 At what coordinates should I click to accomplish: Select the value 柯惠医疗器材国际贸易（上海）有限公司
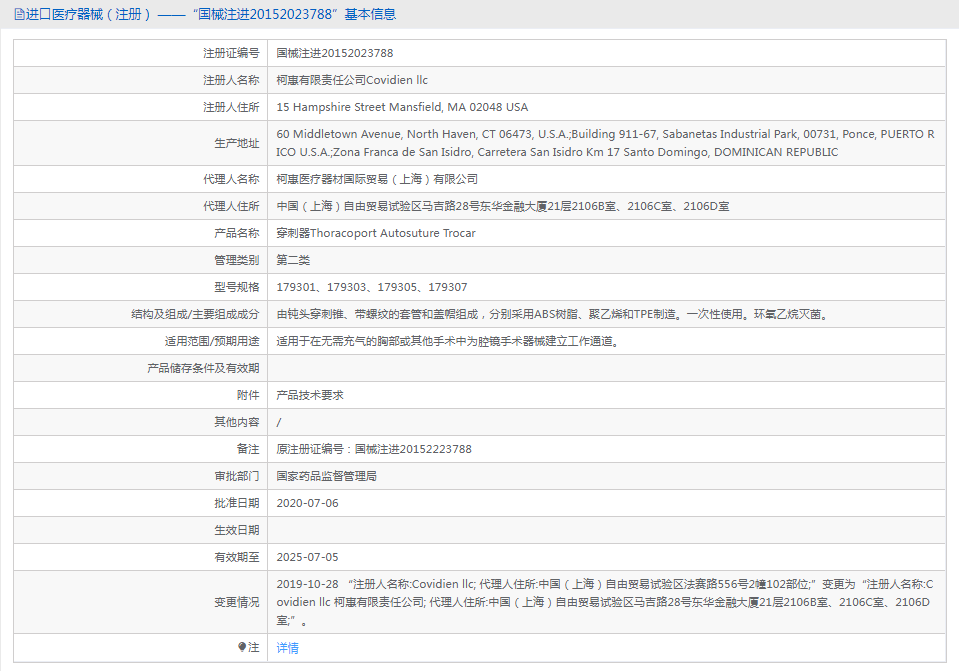(x=377, y=179)
